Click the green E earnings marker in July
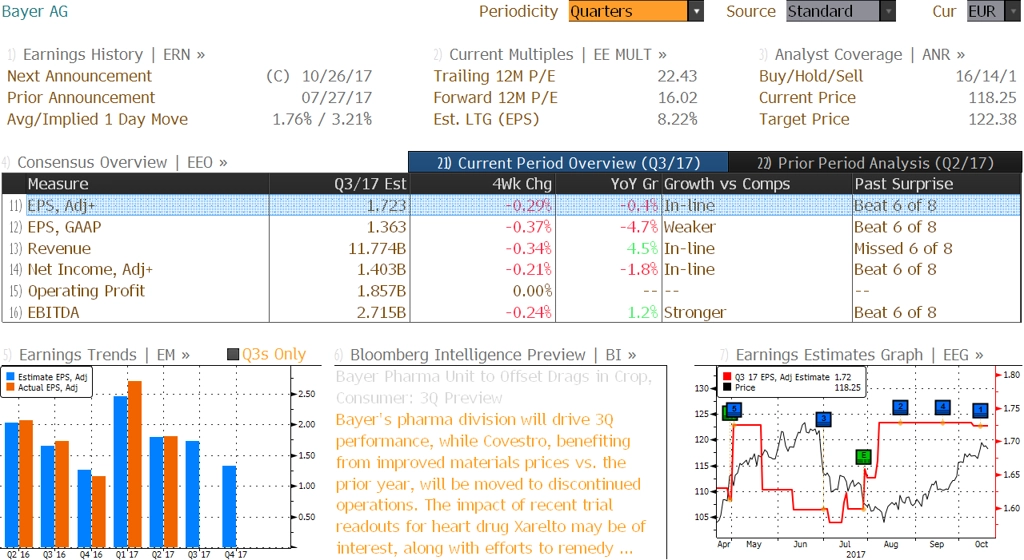 click(864, 456)
